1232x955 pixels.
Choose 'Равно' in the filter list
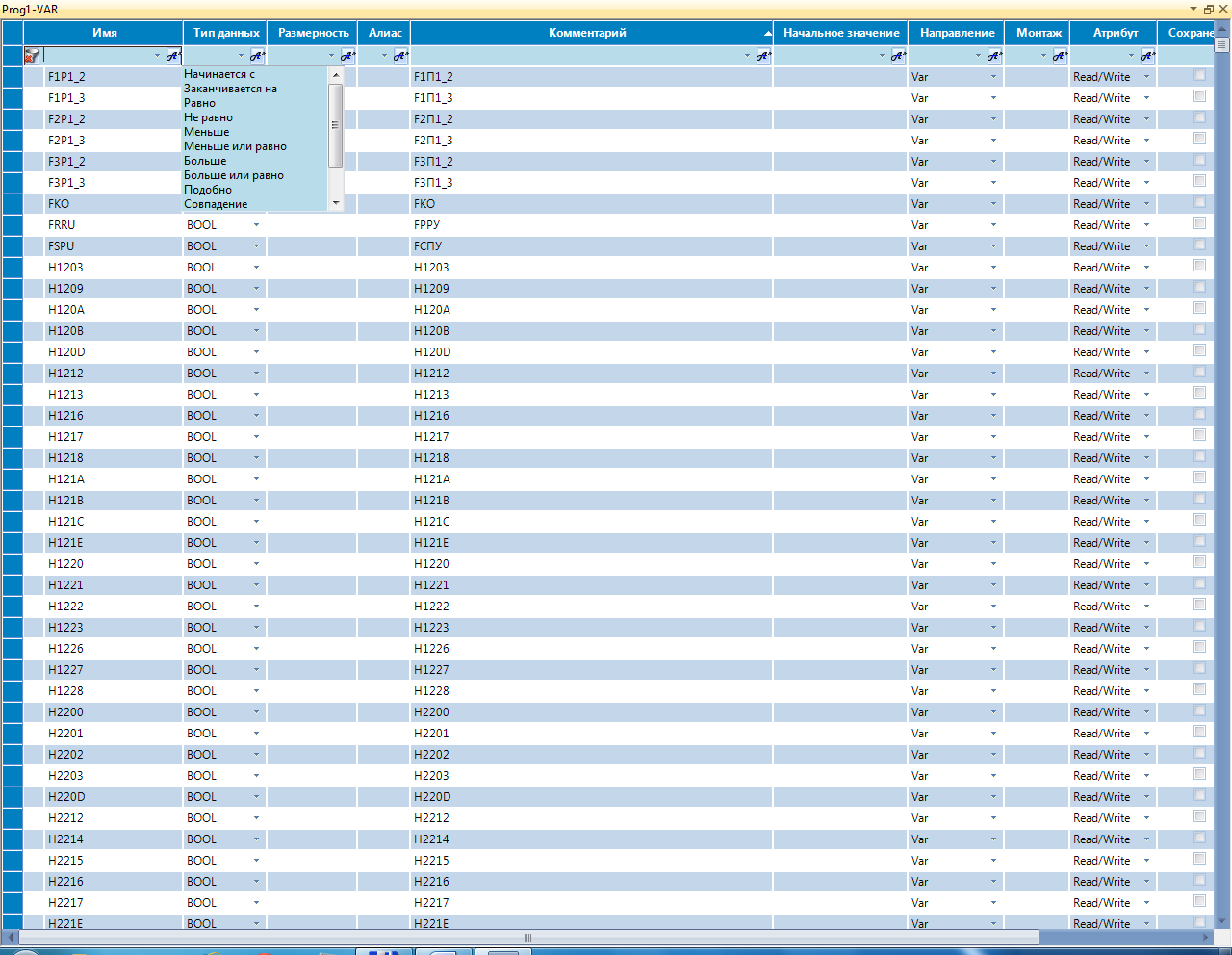coord(199,103)
